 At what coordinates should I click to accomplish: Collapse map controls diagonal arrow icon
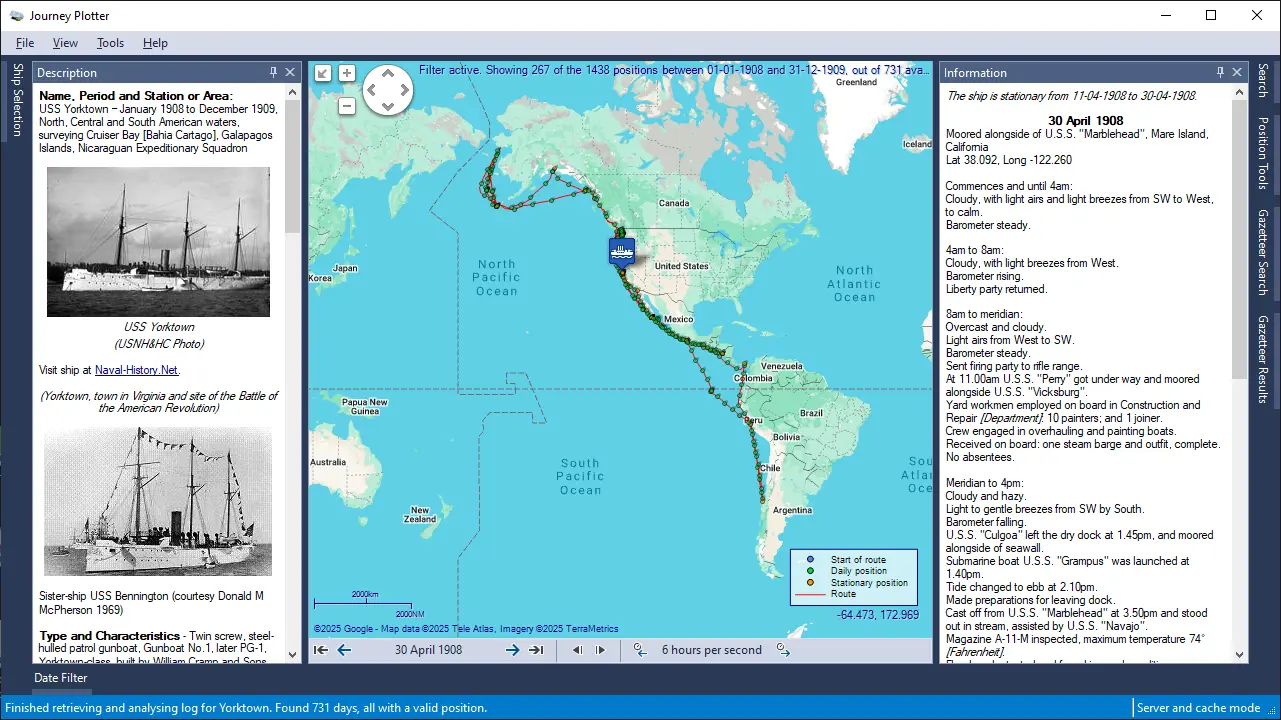pos(323,73)
